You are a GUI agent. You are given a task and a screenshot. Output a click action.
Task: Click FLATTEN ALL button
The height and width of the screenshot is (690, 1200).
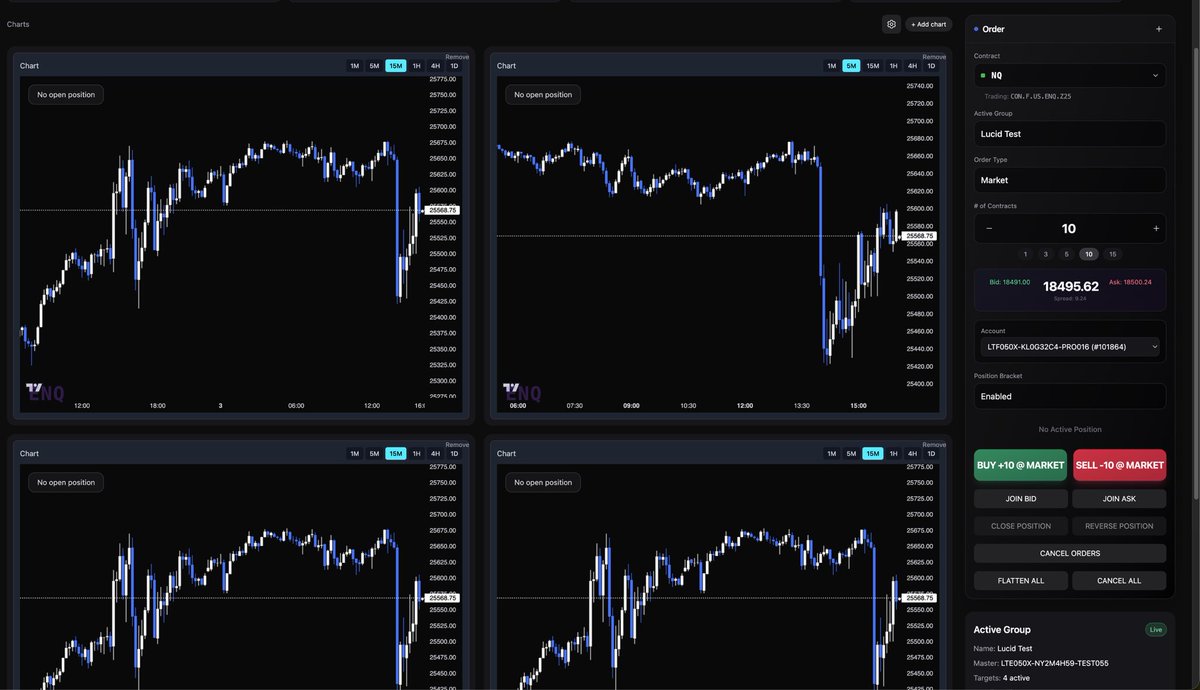pos(1021,580)
